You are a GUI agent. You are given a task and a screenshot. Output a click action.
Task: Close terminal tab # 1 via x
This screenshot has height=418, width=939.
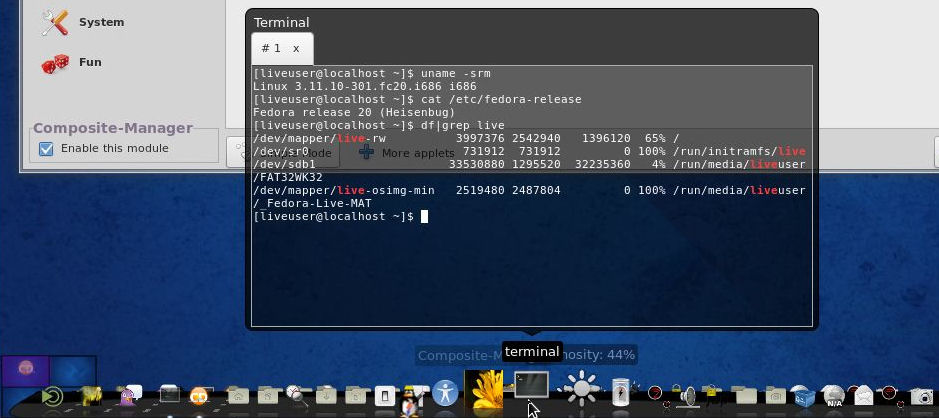click(296, 49)
